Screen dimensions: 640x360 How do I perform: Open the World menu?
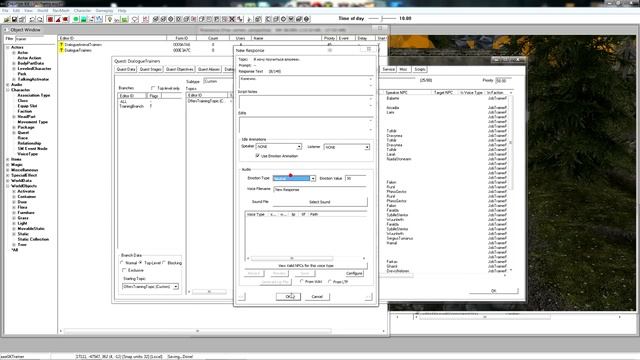(42, 11)
